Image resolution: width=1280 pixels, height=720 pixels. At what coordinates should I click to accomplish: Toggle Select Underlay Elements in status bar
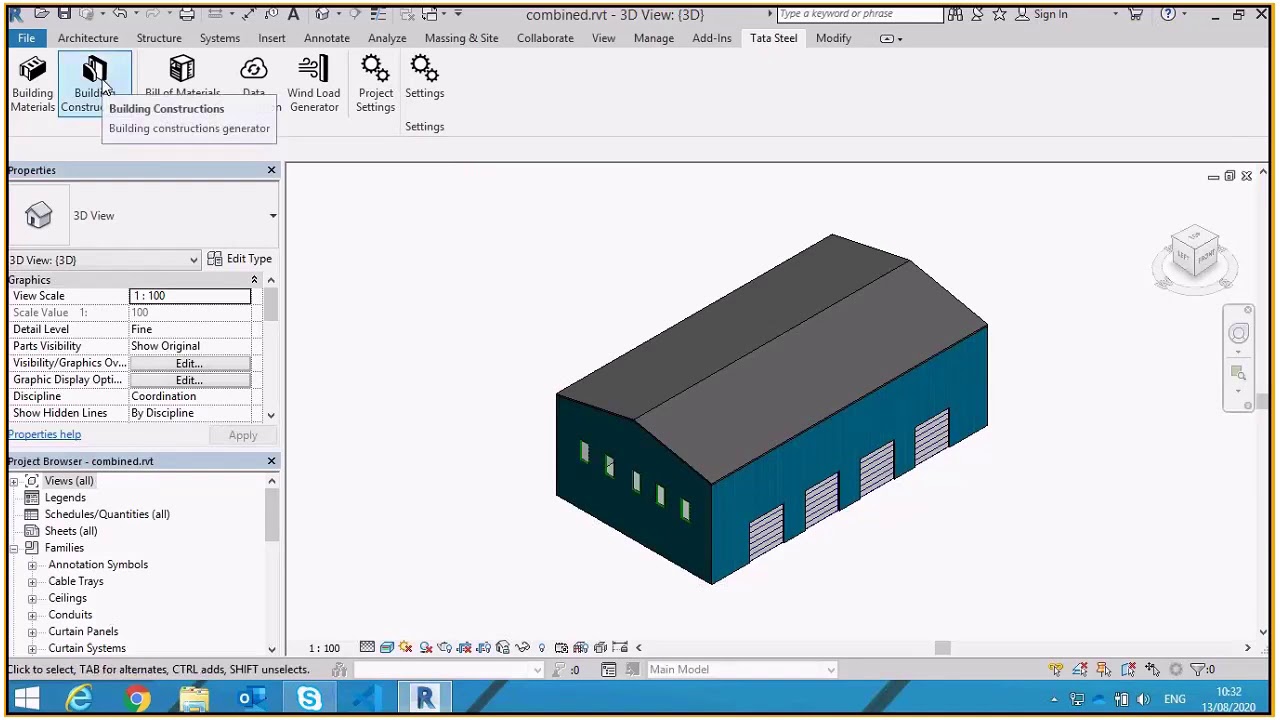click(1080, 669)
